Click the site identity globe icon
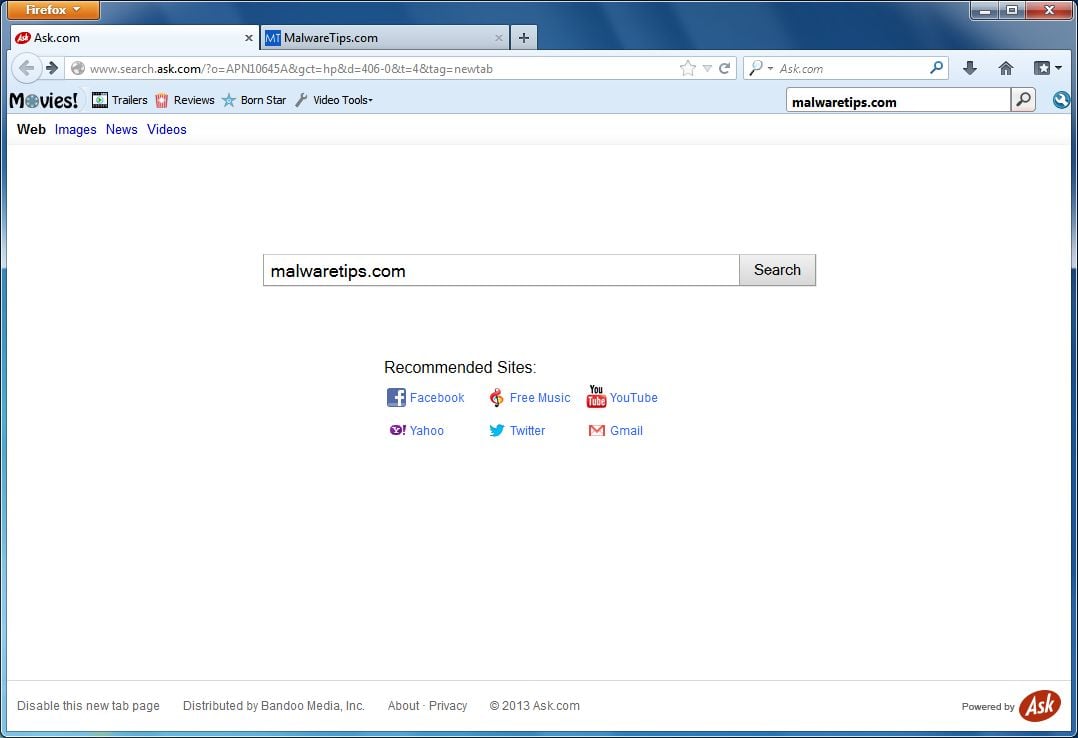 (78, 68)
